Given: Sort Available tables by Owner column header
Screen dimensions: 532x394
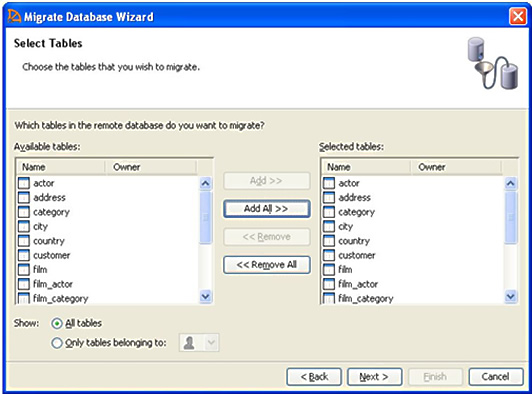Looking at the screenshot, I should coord(151,167).
